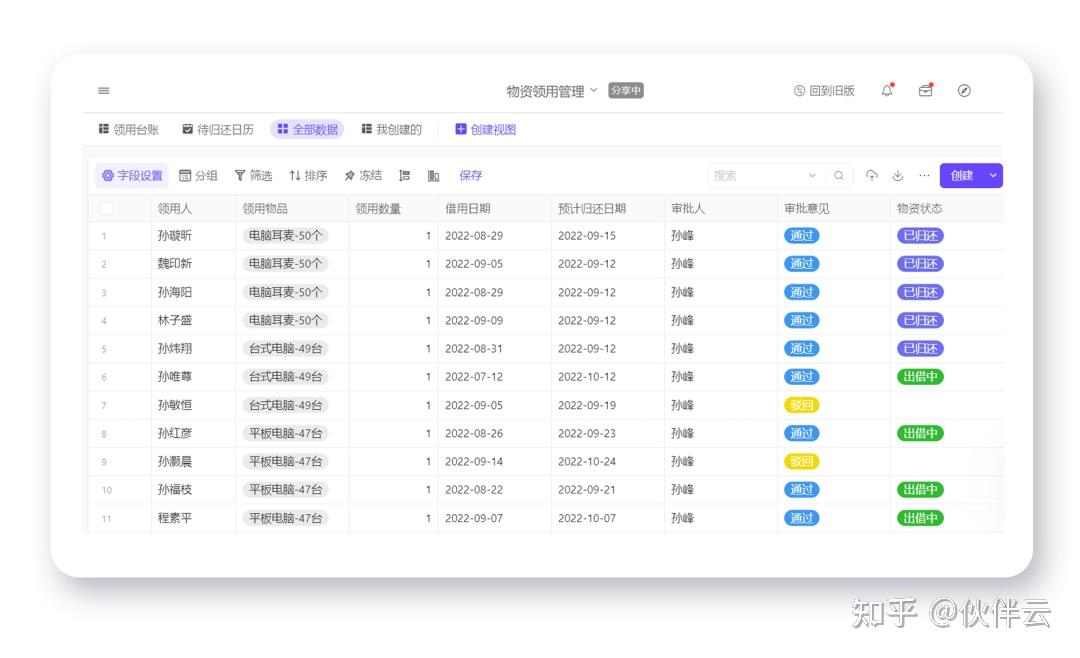The height and width of the screenshot is (658, 1080).
Task: Click date 2022-08-26 borrow date cell
Action: click(x=474, y=433)
